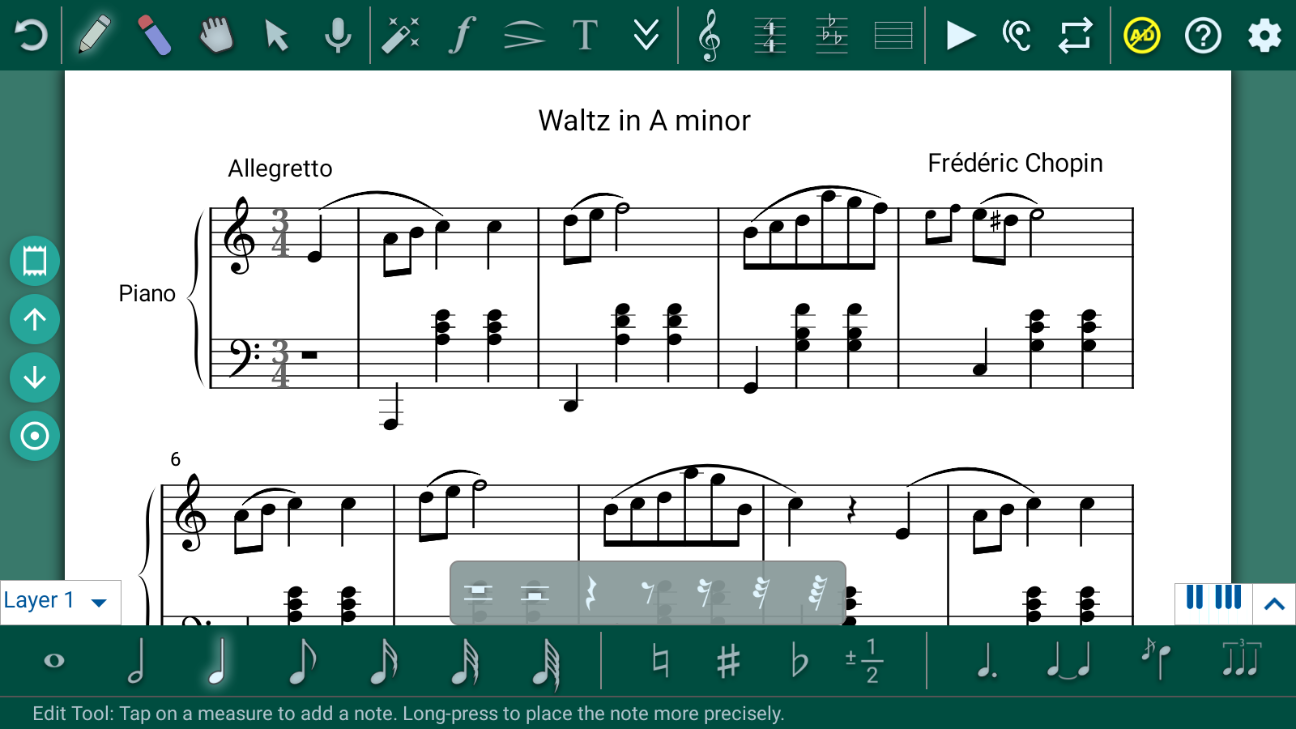Undo the last action
This screenshot has width=1296, height=729.
(x=31, y=36)
